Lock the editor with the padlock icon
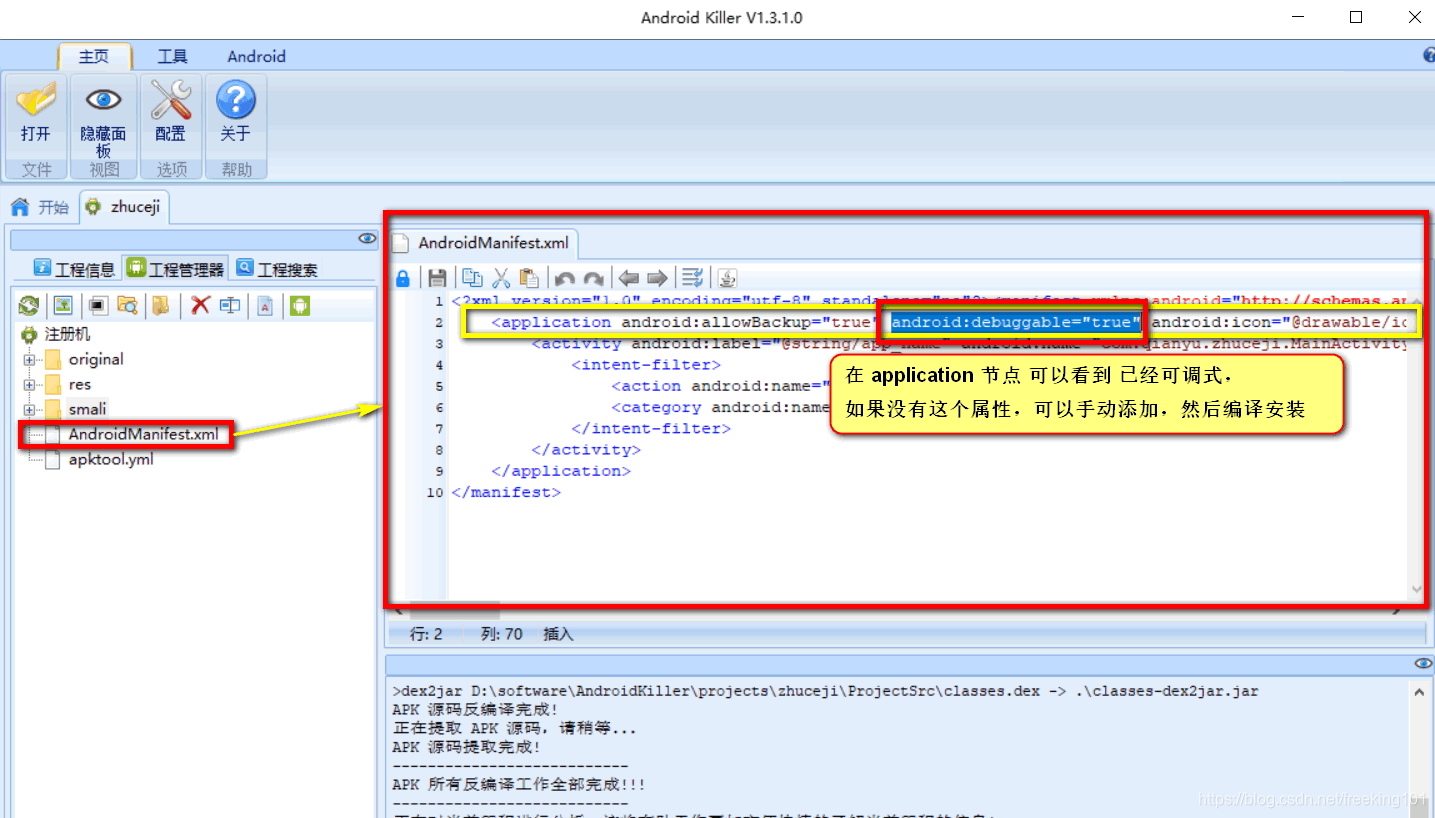The width and height of the screenshot is (1435, 818). pyautogui.click(x=403, y=277)
